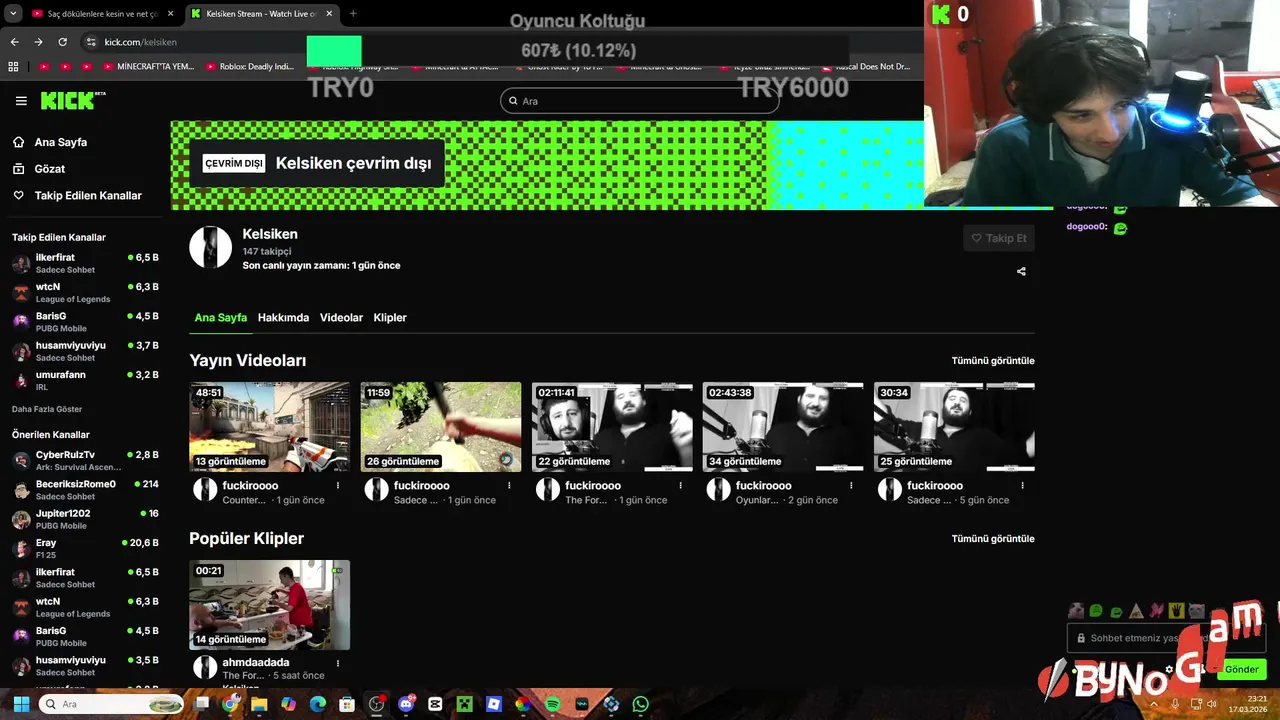Viewport: 1280px width, 720px height.
Task: Open Microsoft Edge from the taskbar
Action: point(318,704)
